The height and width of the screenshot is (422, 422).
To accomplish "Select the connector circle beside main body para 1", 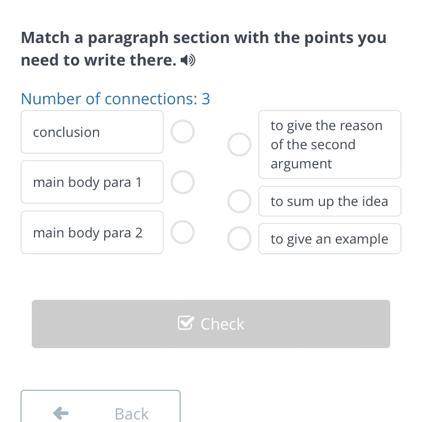I will click(183, 182).
